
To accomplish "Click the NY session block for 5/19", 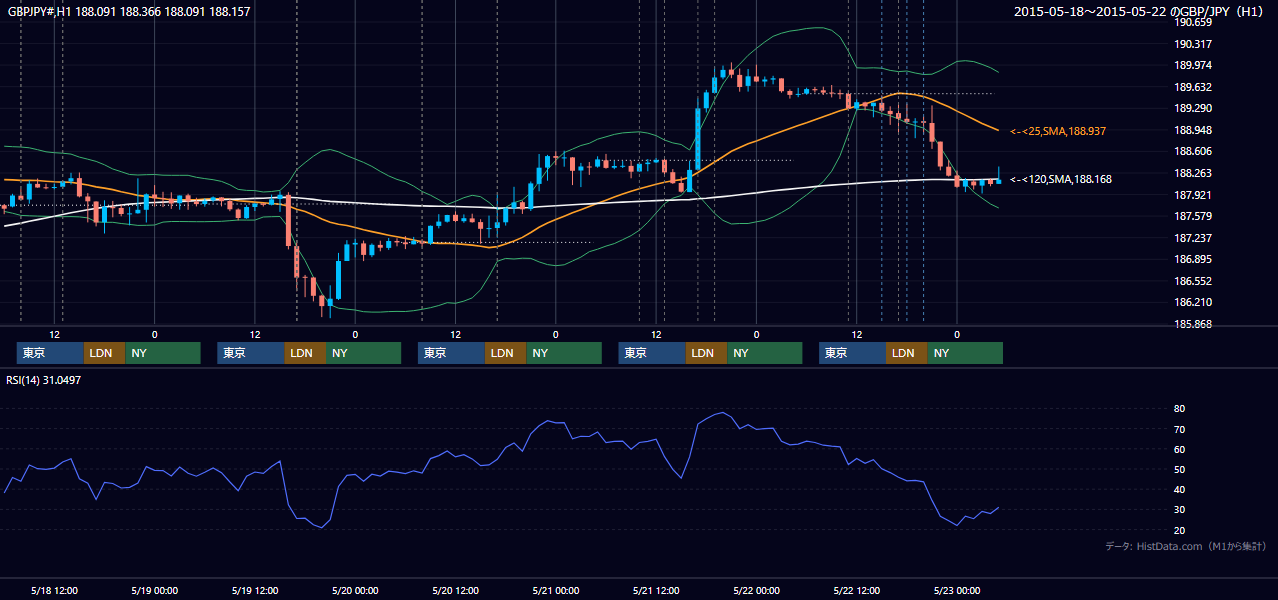I will (364, 353).
